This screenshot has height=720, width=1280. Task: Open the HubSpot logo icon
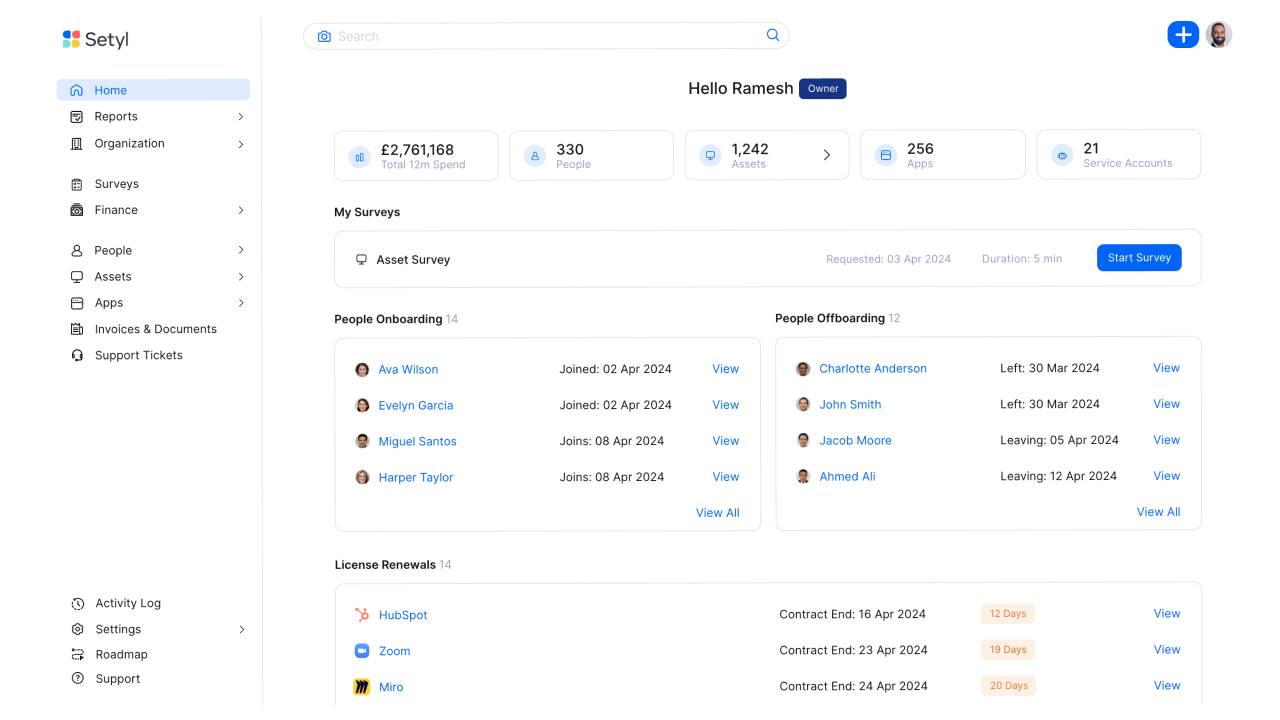[x=362, y=615]
